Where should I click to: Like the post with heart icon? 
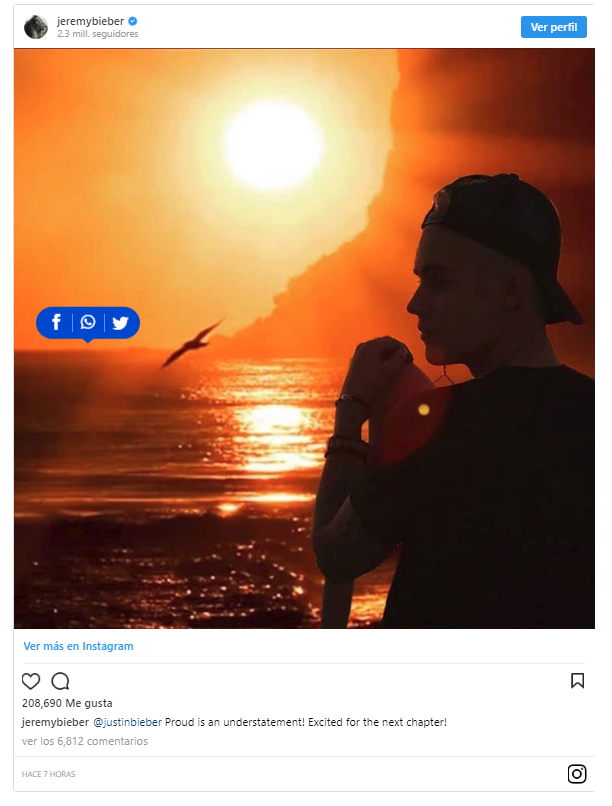[x=31, y=681]
